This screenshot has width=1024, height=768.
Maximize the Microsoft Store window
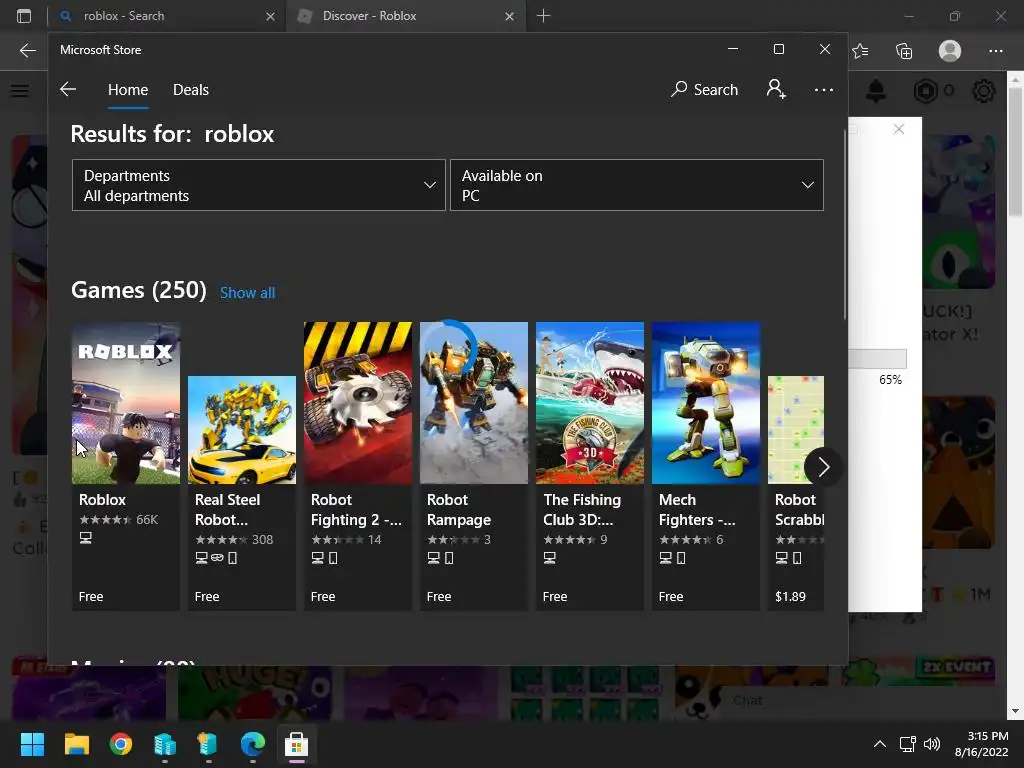click(778, 49)
